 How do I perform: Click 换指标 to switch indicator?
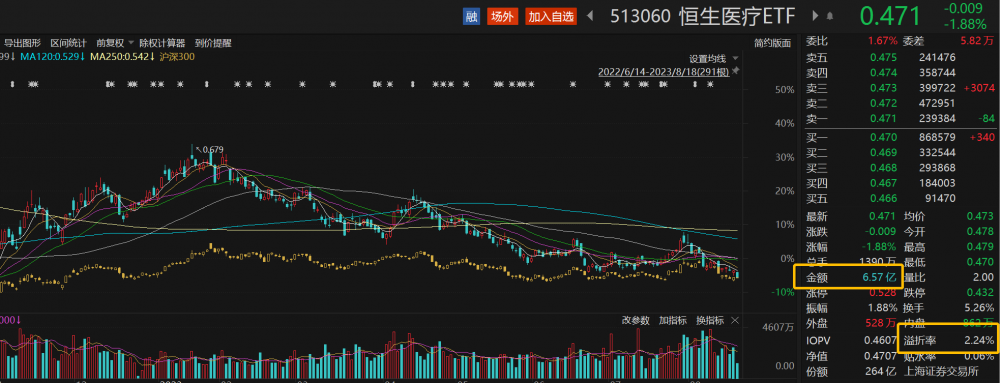(710, 320)
